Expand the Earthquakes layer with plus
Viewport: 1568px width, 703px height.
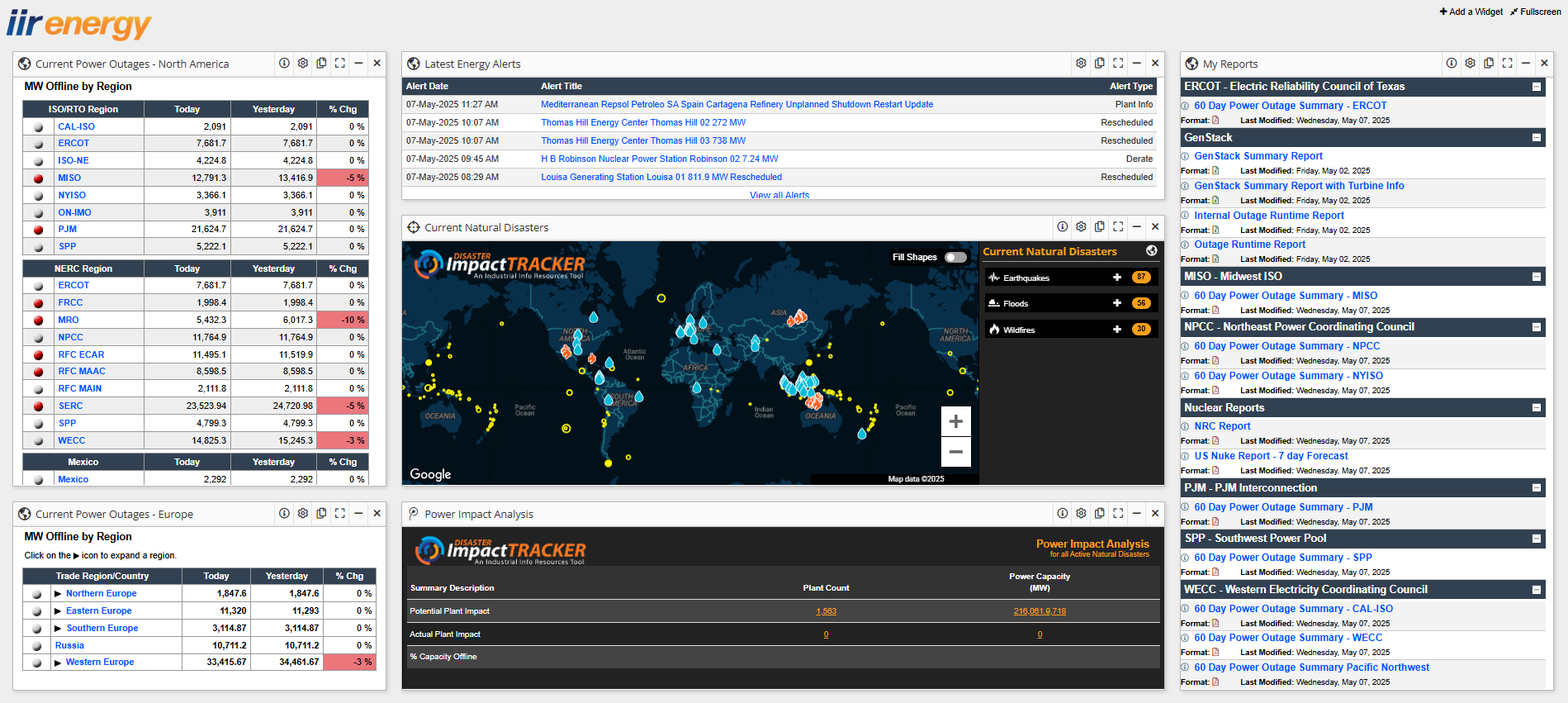point(1117,278)
